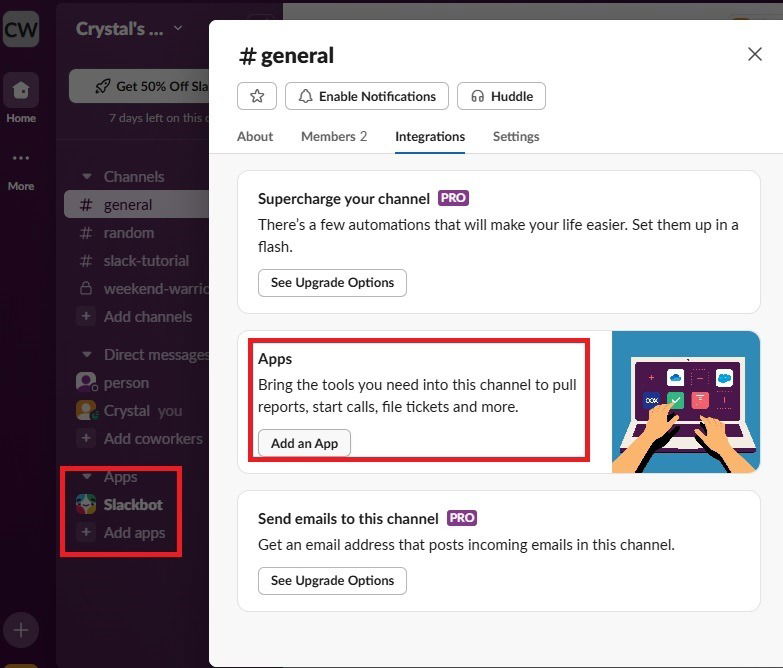Click the '7 days left on this' text
The image size is (783, 668).
point(158,118)
